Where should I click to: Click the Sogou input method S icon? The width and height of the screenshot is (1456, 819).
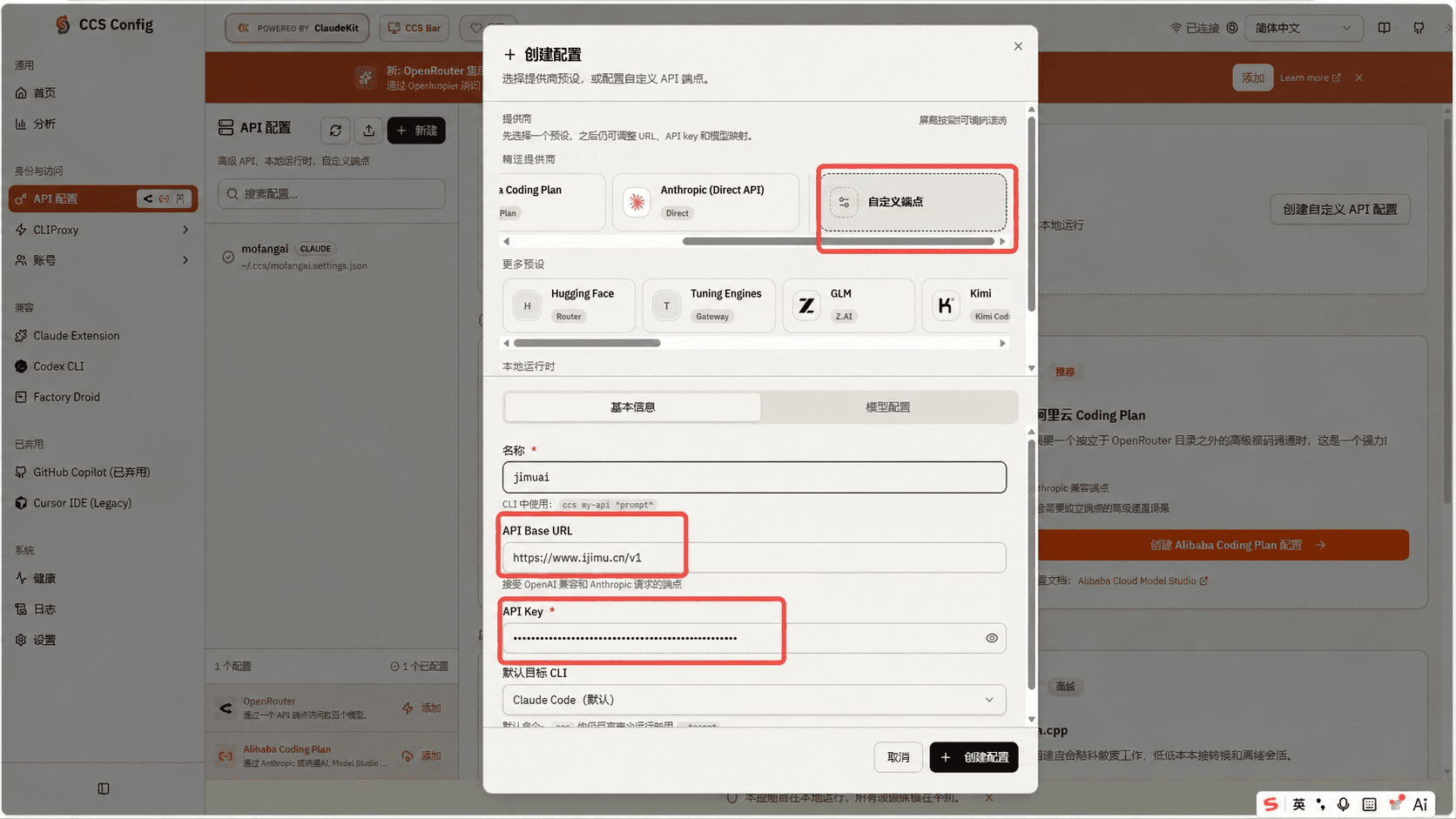(x=1271, y=804)
